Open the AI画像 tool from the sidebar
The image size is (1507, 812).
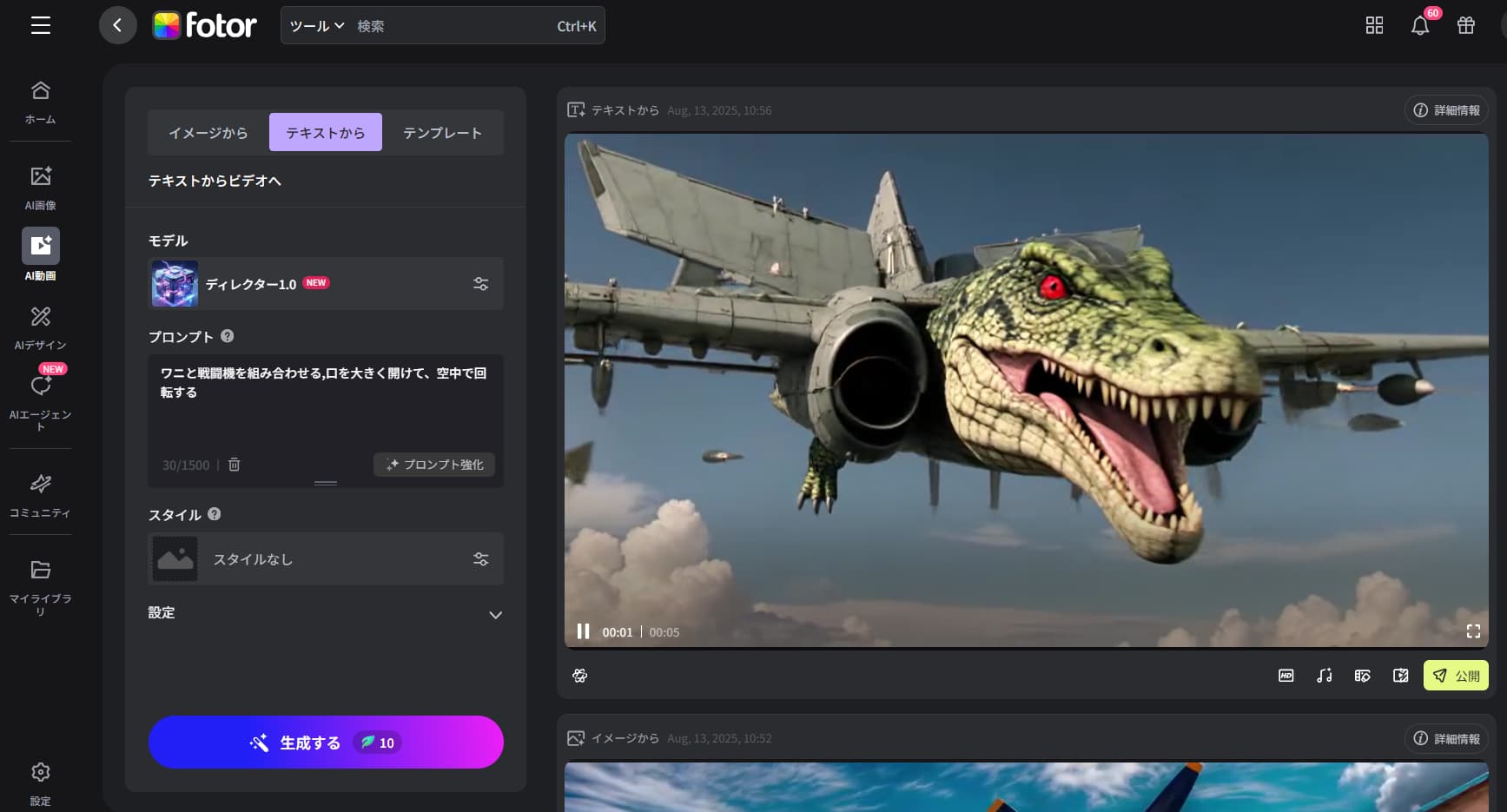point(40,175)
